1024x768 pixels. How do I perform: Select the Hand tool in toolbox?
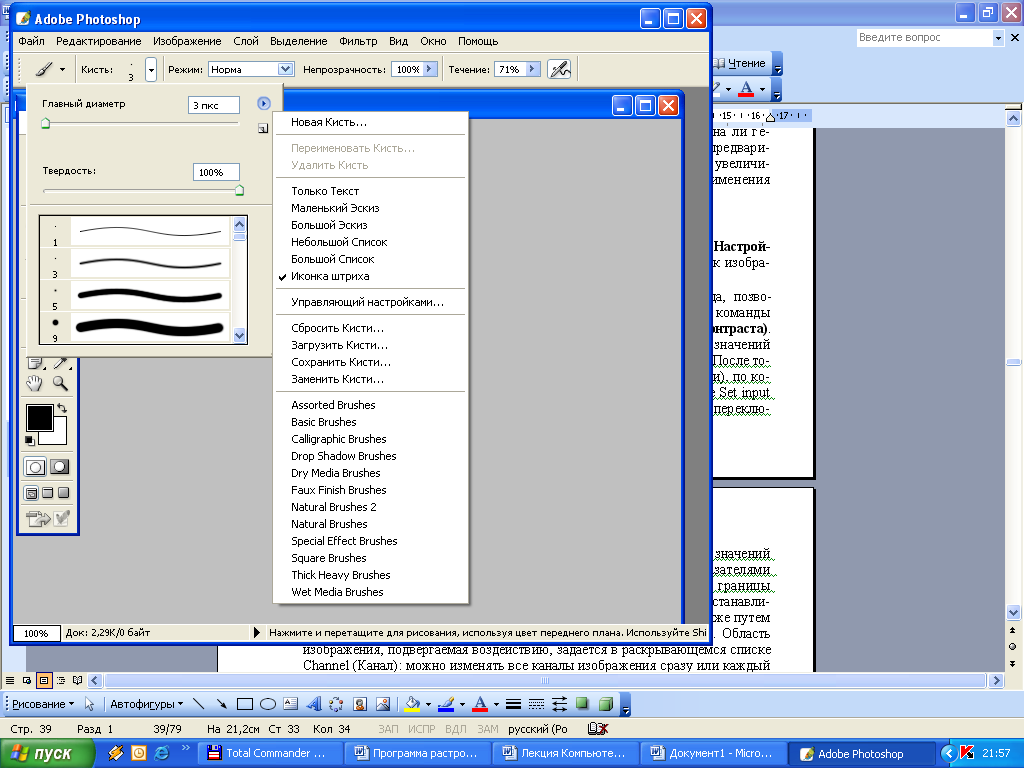[x=34, y=383]
